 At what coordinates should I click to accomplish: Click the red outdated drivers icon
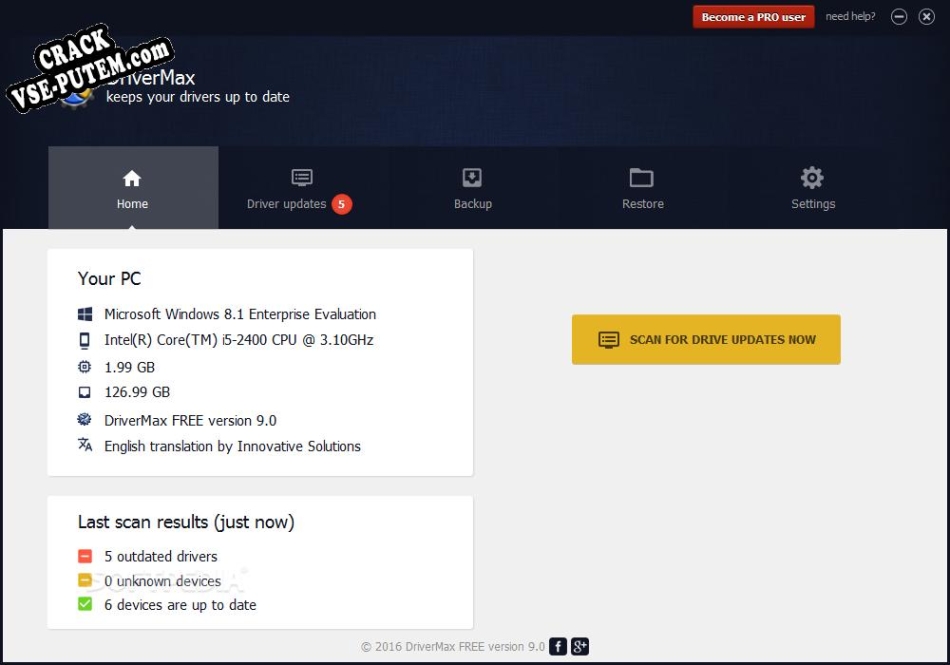click(85, 555)
